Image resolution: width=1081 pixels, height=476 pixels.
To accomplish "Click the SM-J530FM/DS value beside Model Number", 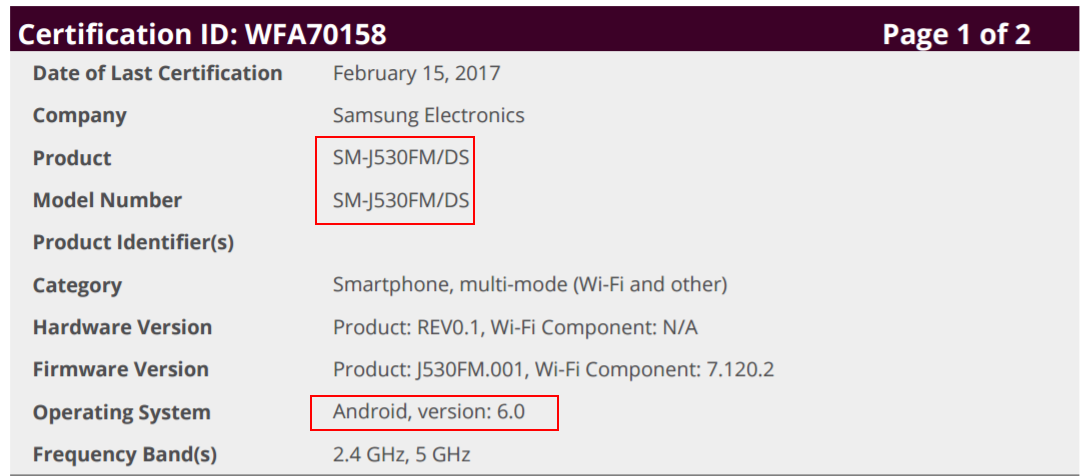I will click(x=401, y=200).
